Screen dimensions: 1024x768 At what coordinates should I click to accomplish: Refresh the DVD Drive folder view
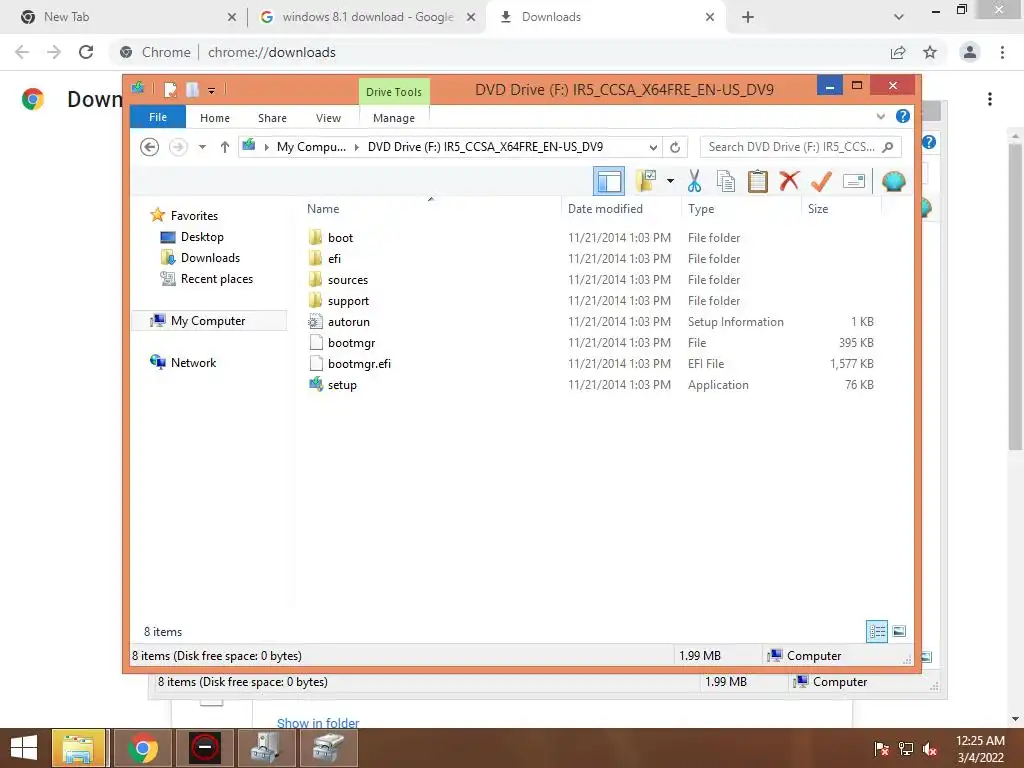675,148
